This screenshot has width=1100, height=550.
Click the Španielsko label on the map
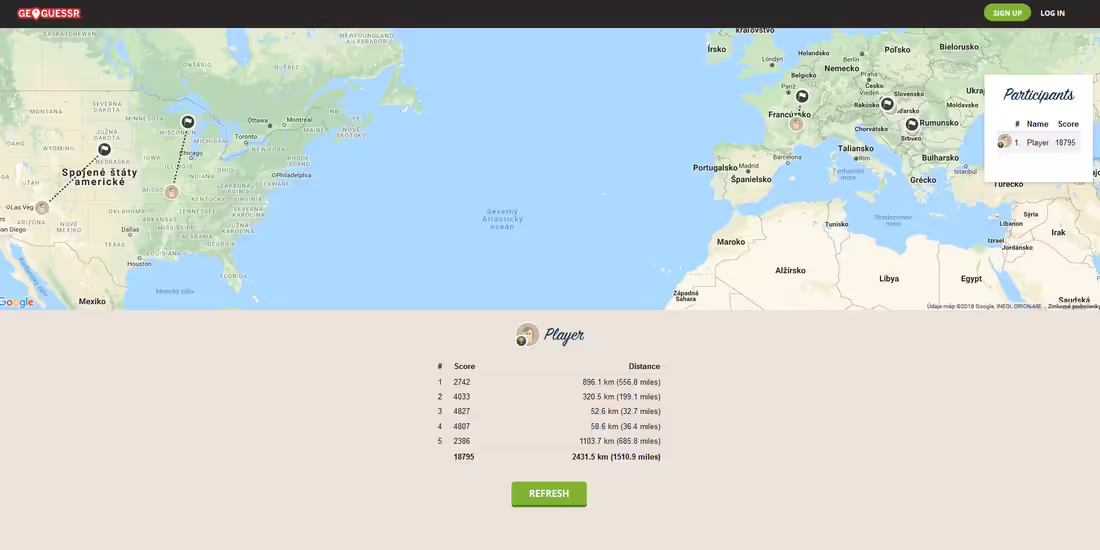751,180
